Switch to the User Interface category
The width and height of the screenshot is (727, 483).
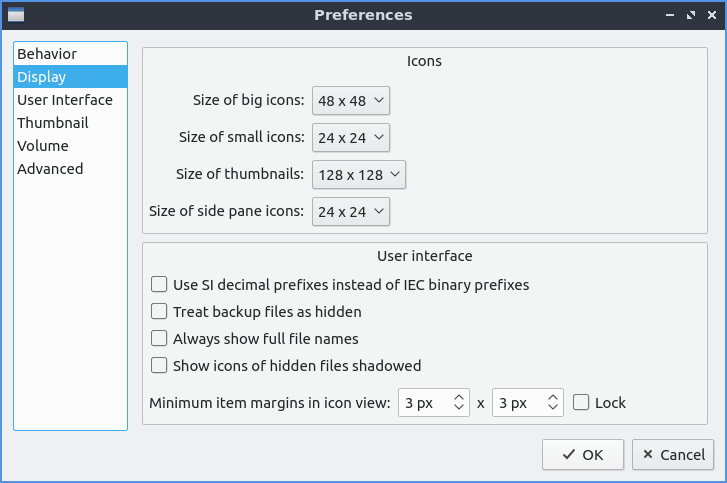[x=65, y=100]
